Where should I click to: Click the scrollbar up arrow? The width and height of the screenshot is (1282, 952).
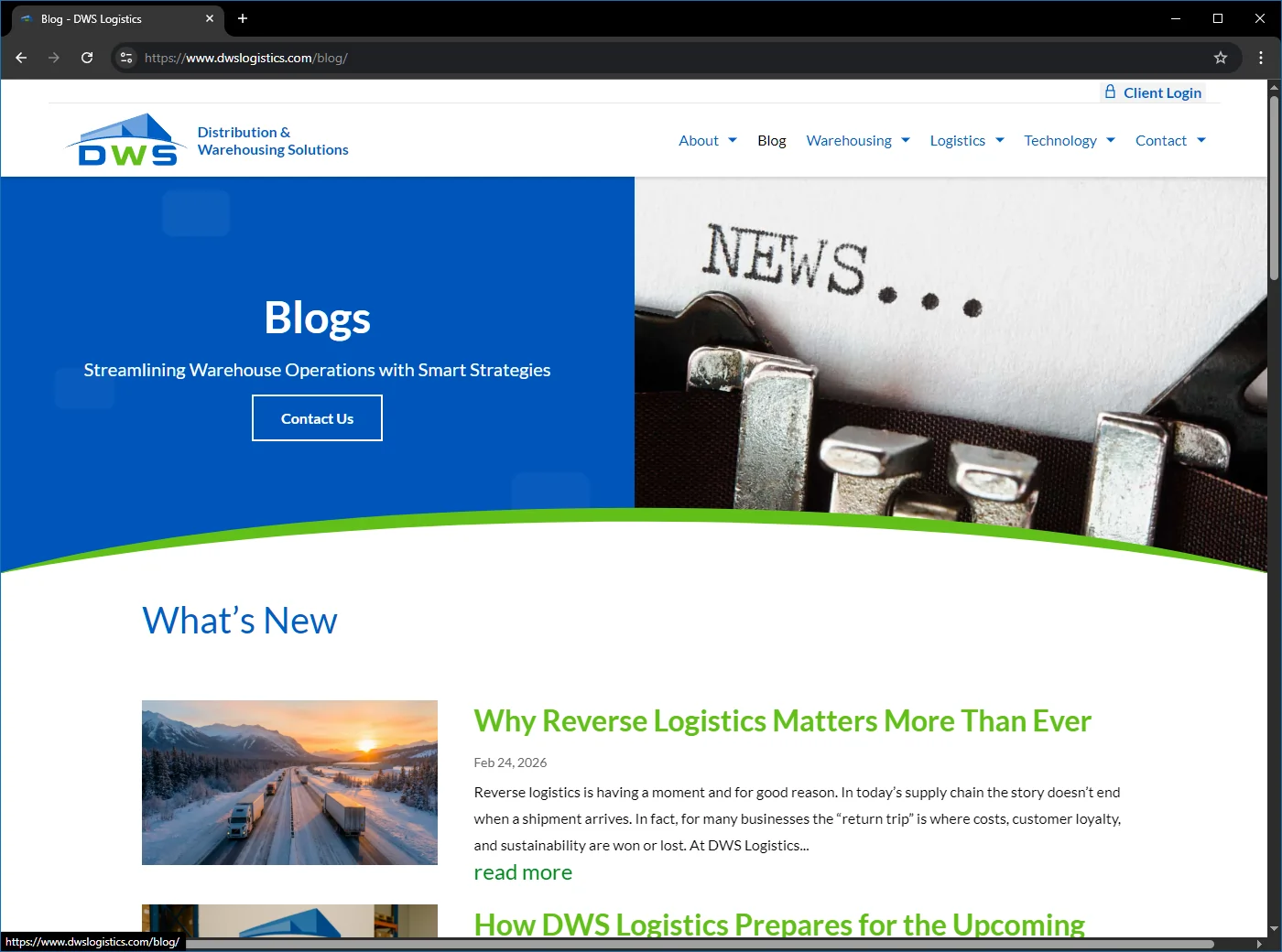point(1274,86)
